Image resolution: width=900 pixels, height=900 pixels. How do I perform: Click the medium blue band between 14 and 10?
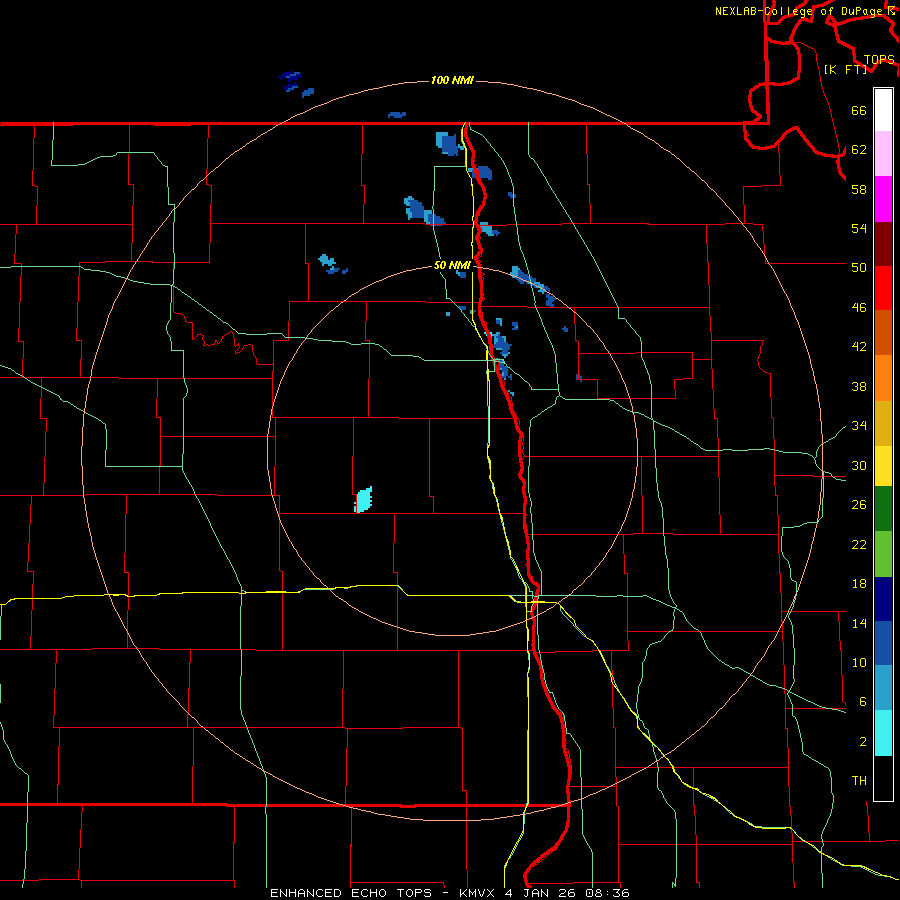[883, 643]
